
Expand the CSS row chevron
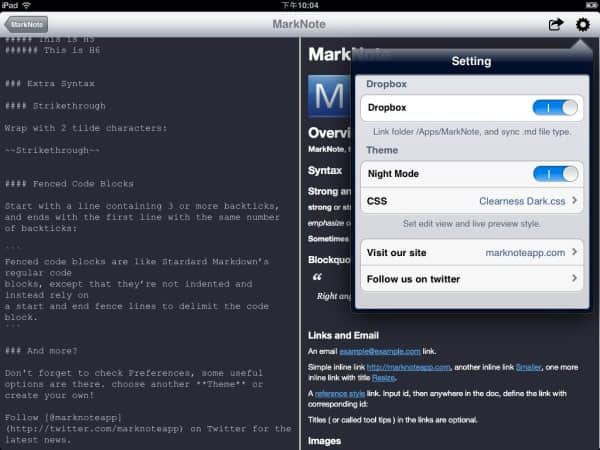(x=574, y=200)
